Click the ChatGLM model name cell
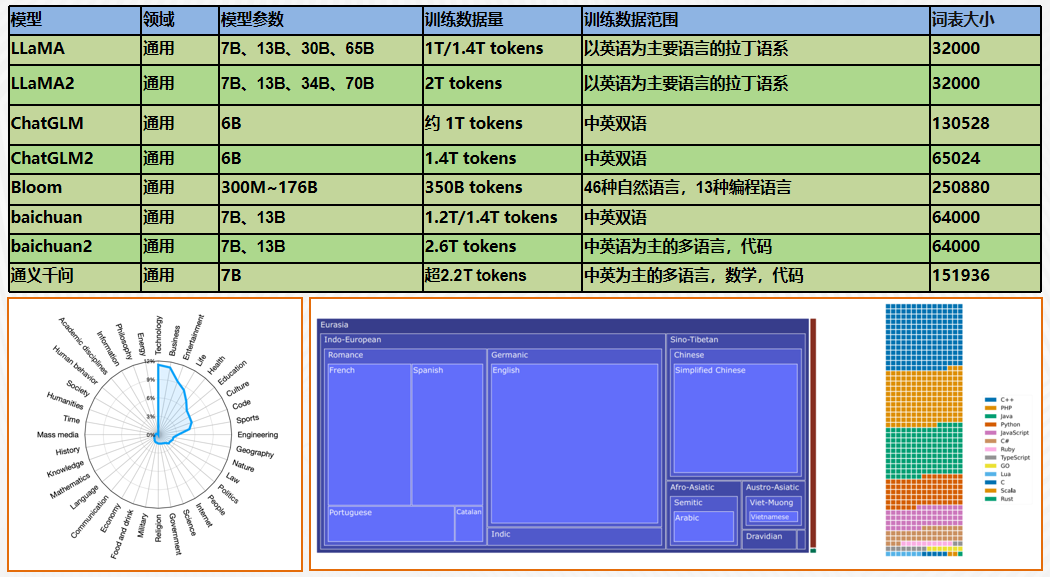This screenshot has width=1050, height=577. (74, 125)
